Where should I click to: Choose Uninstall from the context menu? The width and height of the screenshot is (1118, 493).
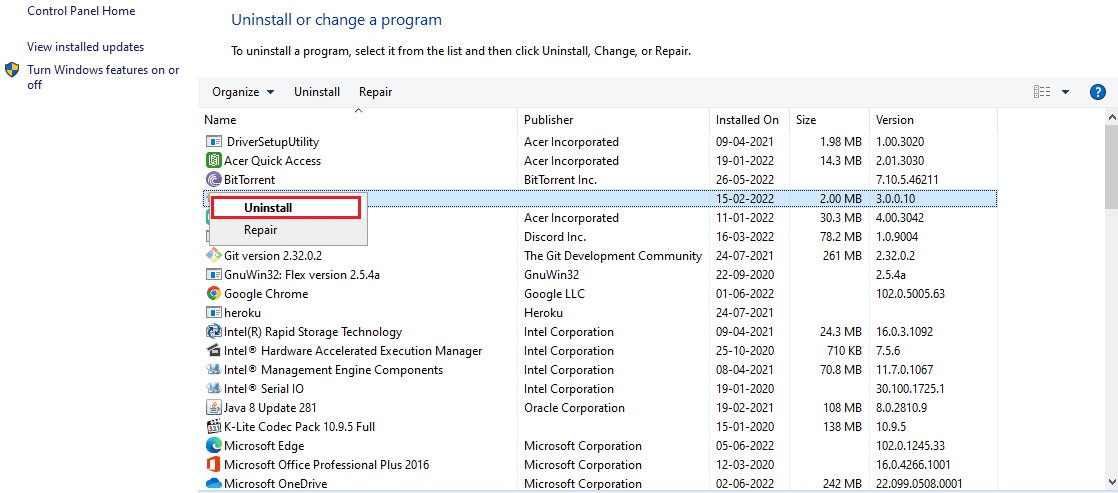pyautogui.click(x=268, y=208)
